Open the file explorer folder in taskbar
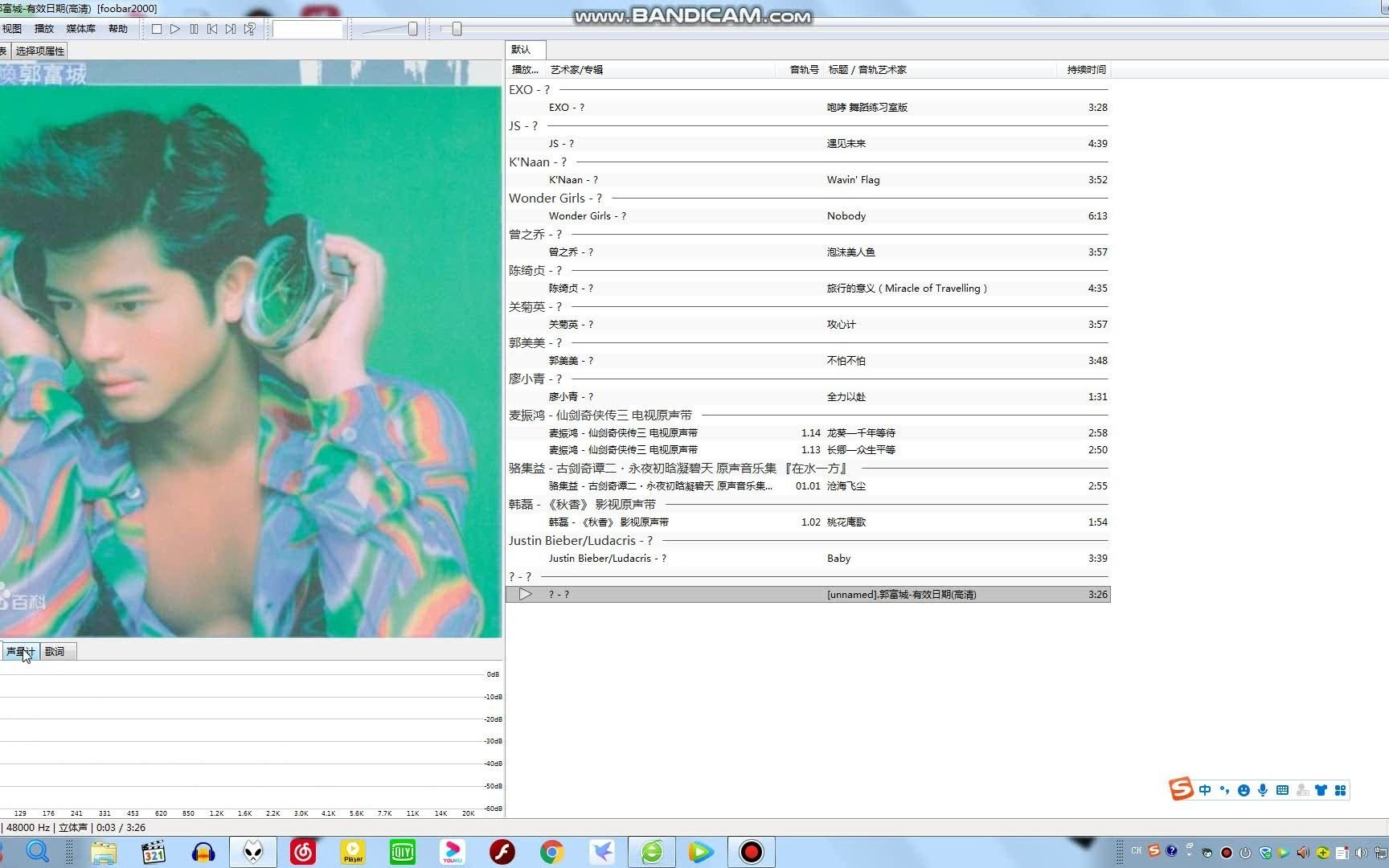 pyautogui.click(x=104, y=852)
